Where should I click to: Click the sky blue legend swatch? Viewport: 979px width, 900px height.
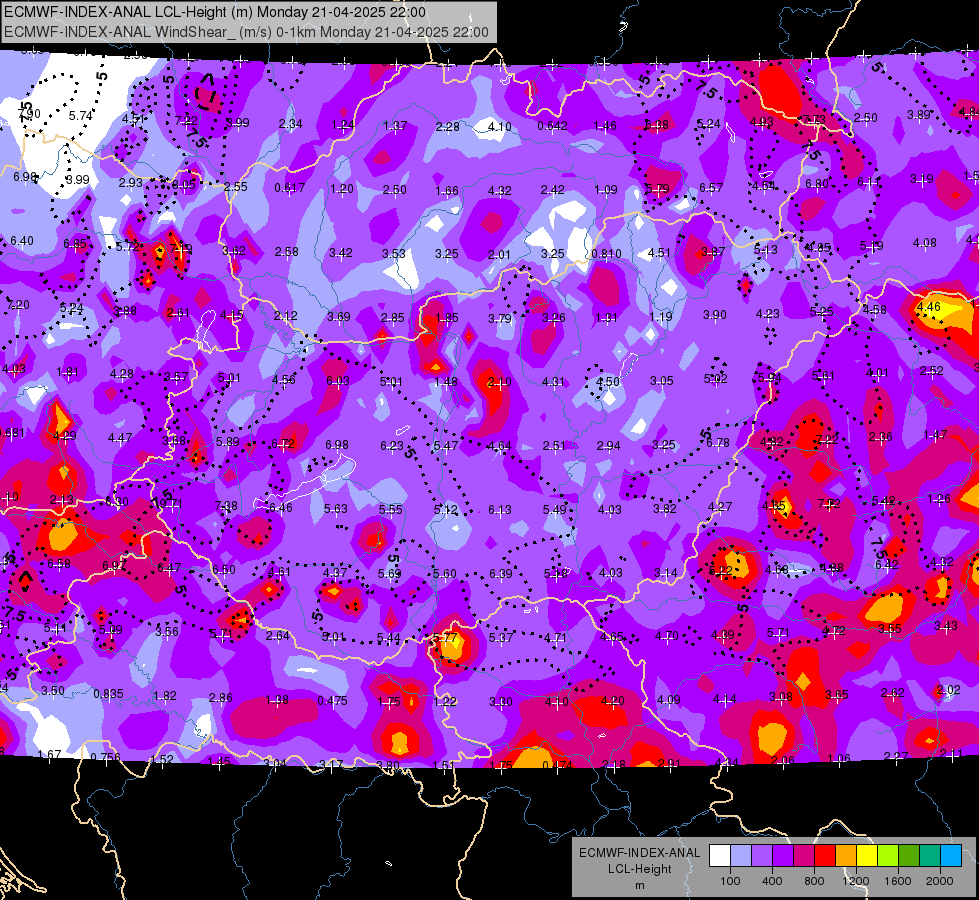tap(951, 856)
